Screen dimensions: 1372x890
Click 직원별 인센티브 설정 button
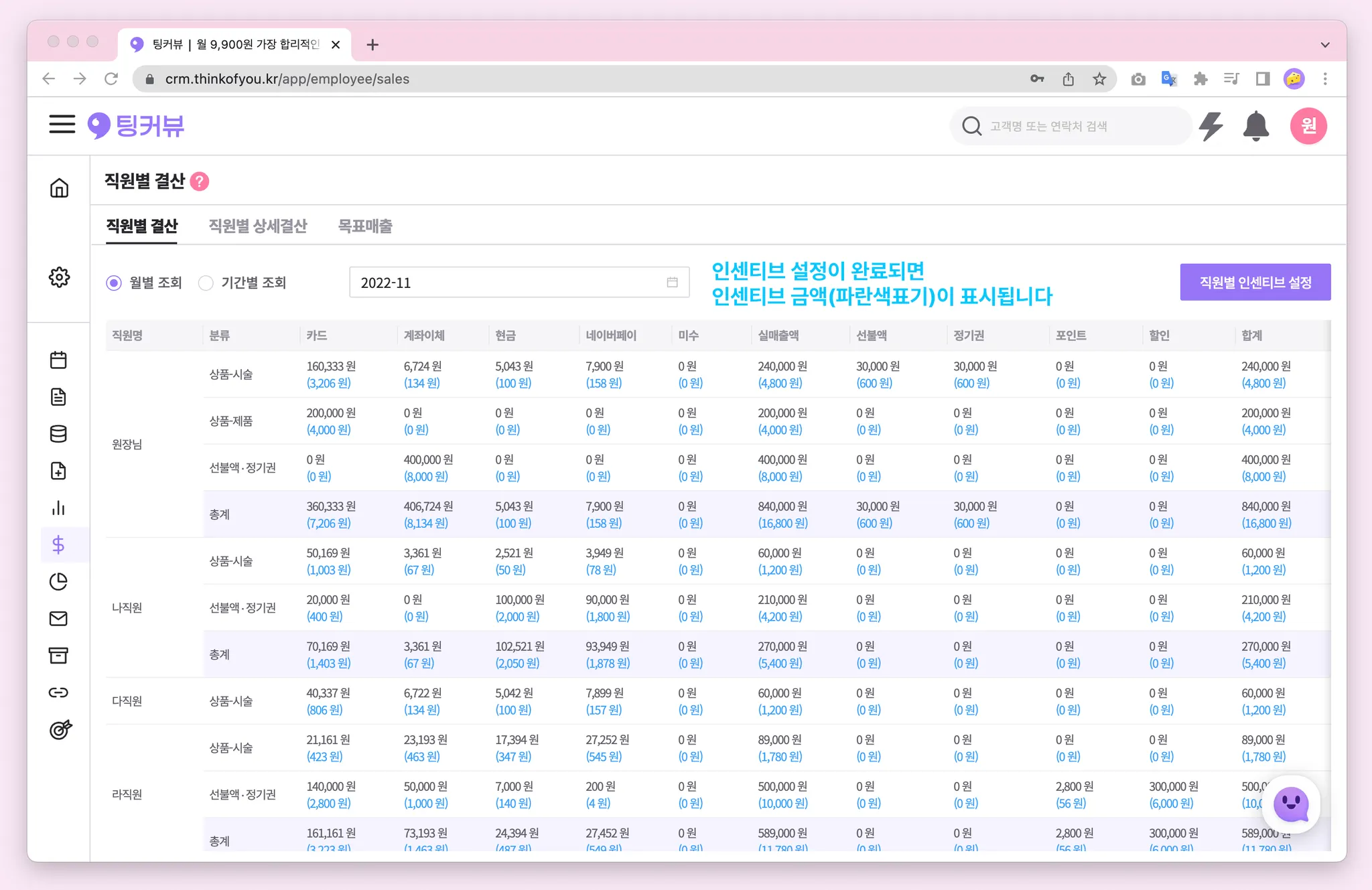coord(1255,283)
